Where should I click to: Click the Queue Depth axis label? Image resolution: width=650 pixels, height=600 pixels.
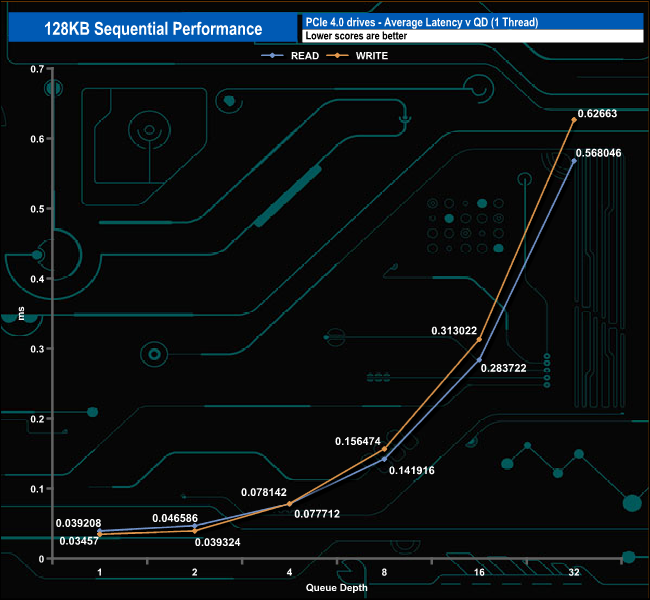pos(337,588)
